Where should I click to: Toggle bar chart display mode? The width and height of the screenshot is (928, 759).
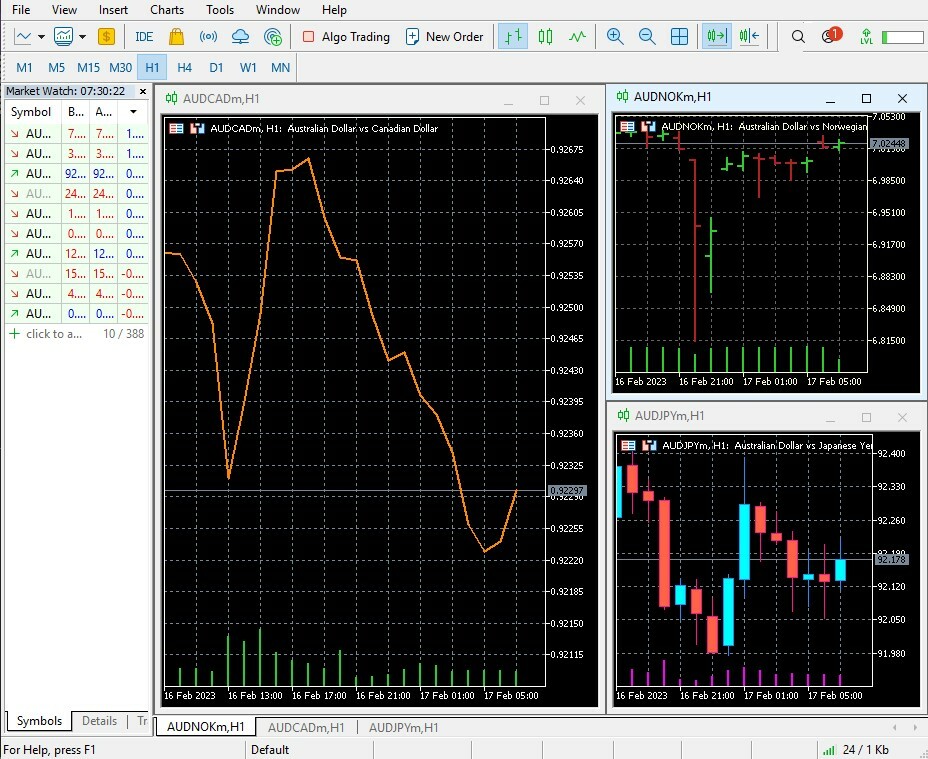point(513,37)
